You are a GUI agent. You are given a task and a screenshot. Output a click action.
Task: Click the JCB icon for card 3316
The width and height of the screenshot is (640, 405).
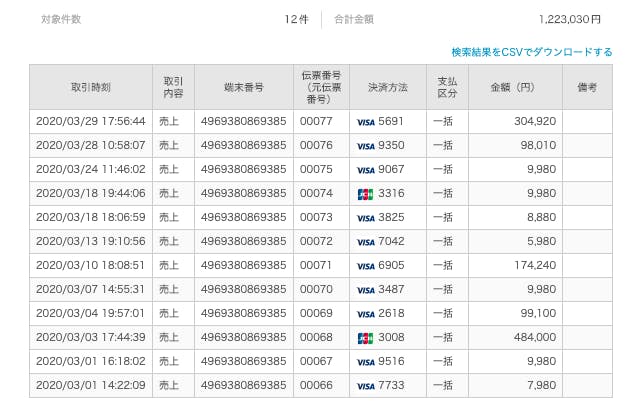tap(365, 193)
